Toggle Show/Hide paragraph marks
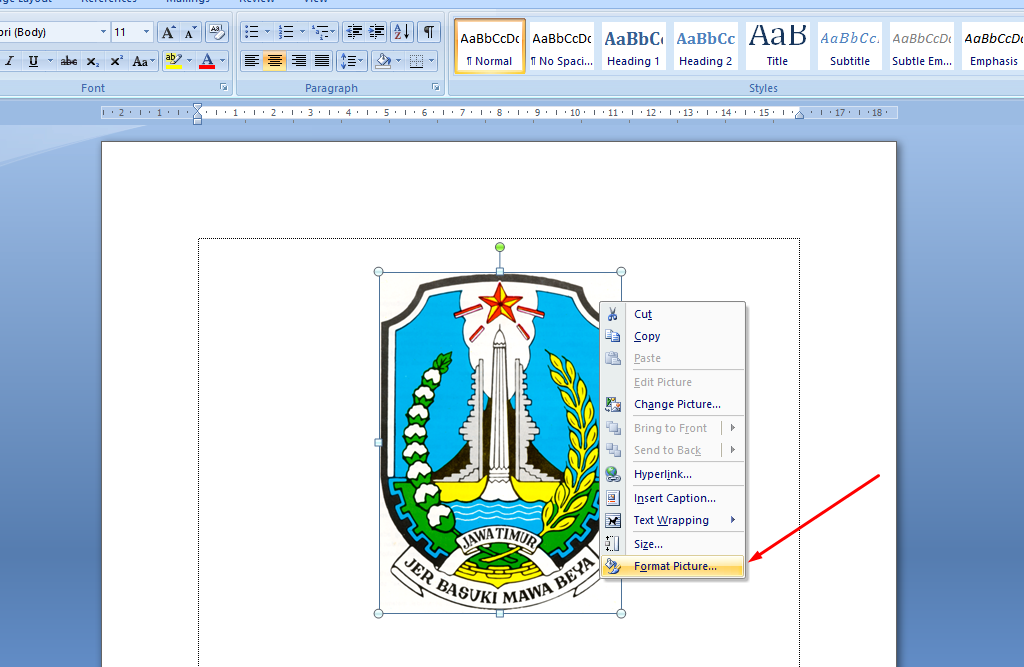 pyautogui.click(x=429, y=32)
